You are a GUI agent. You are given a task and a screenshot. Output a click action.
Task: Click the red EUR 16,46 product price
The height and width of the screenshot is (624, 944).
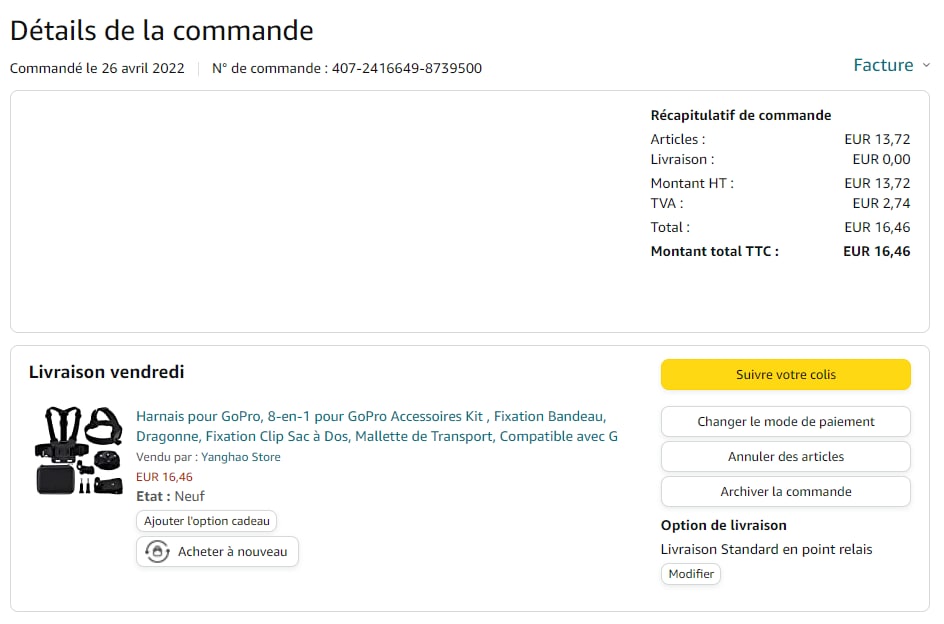[164, 477]
